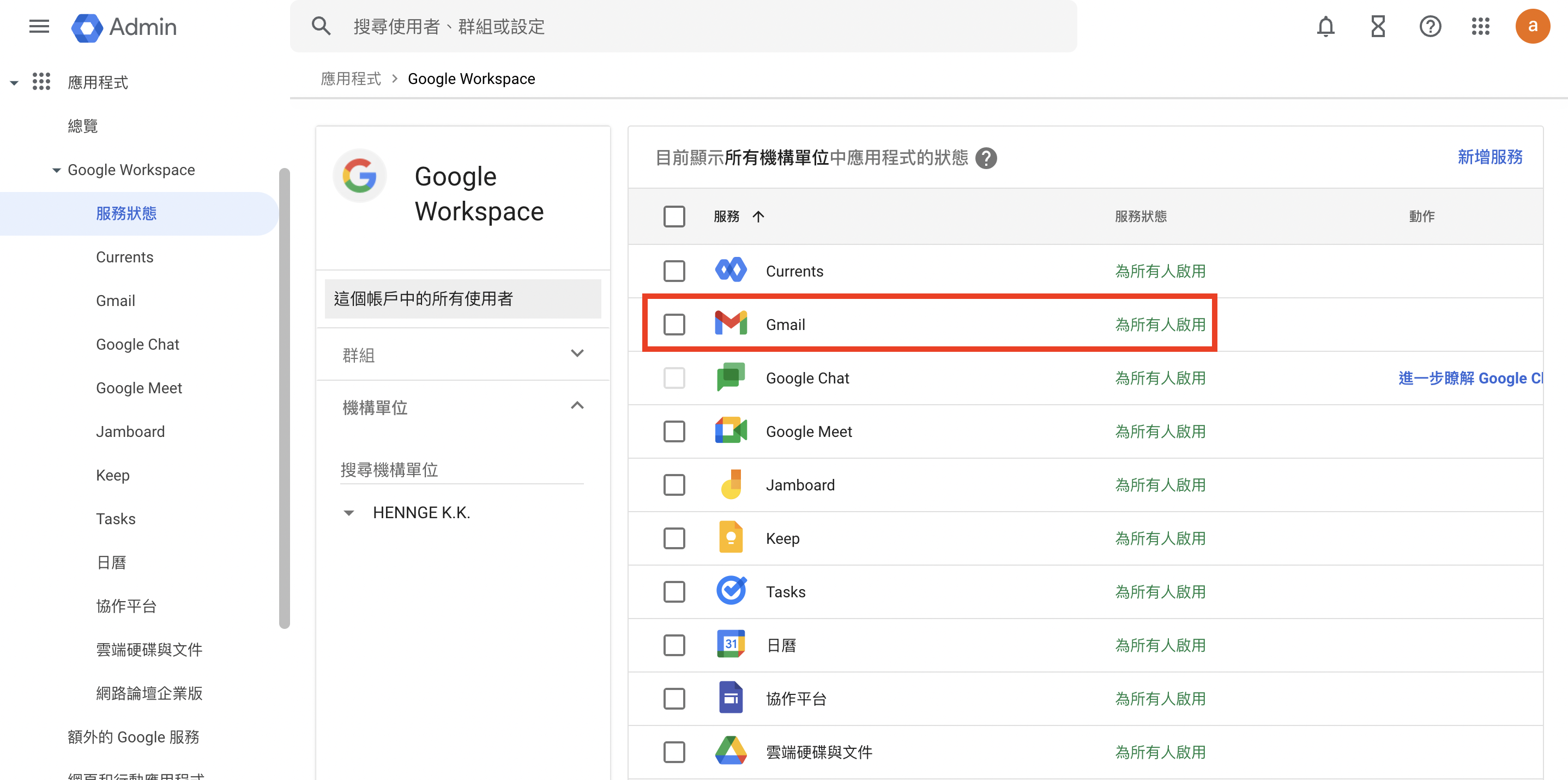1568x780 pixels.
Task: Click the 服務狀態 column header
Action: click(1140, 216)
